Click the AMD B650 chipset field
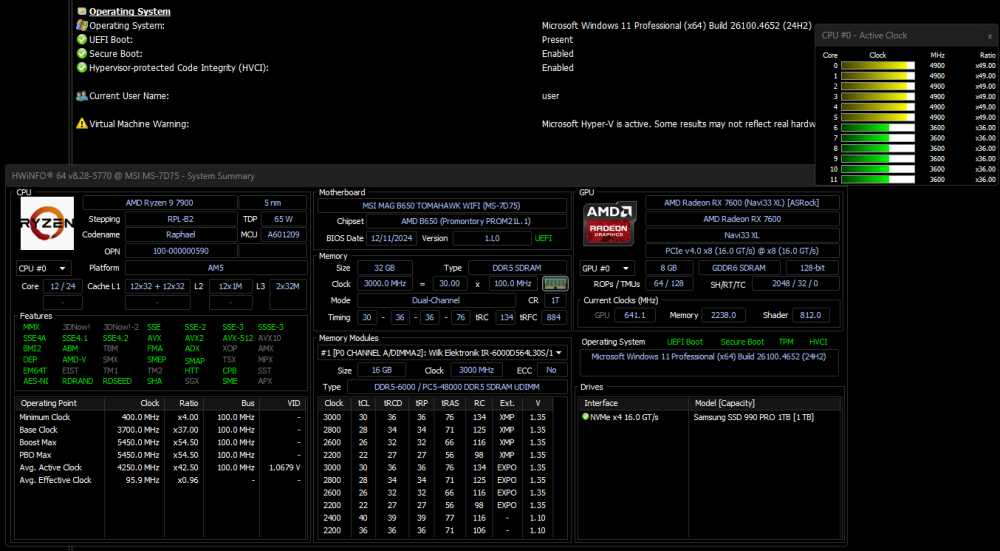 (466, 221)
